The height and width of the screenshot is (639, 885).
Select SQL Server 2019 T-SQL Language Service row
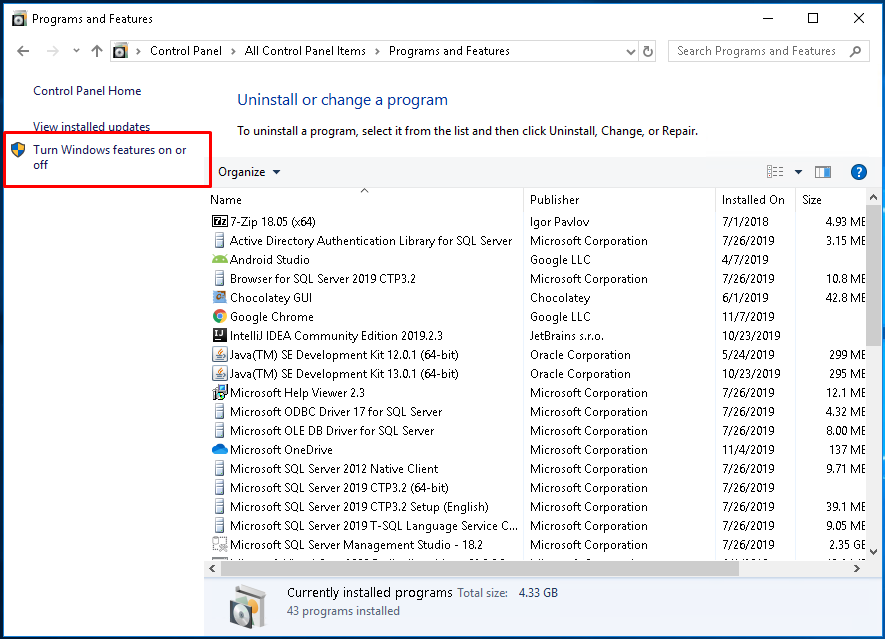[374, 526]
